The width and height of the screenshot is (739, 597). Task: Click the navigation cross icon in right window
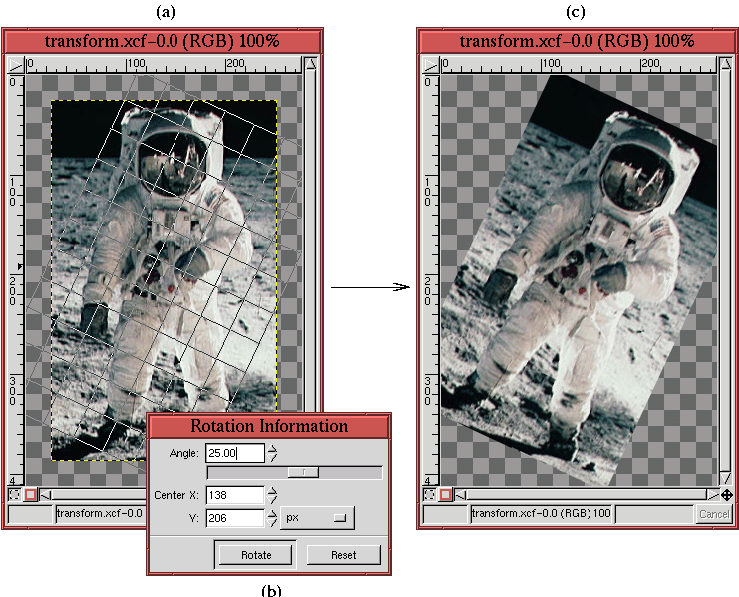tap(726, 495)
